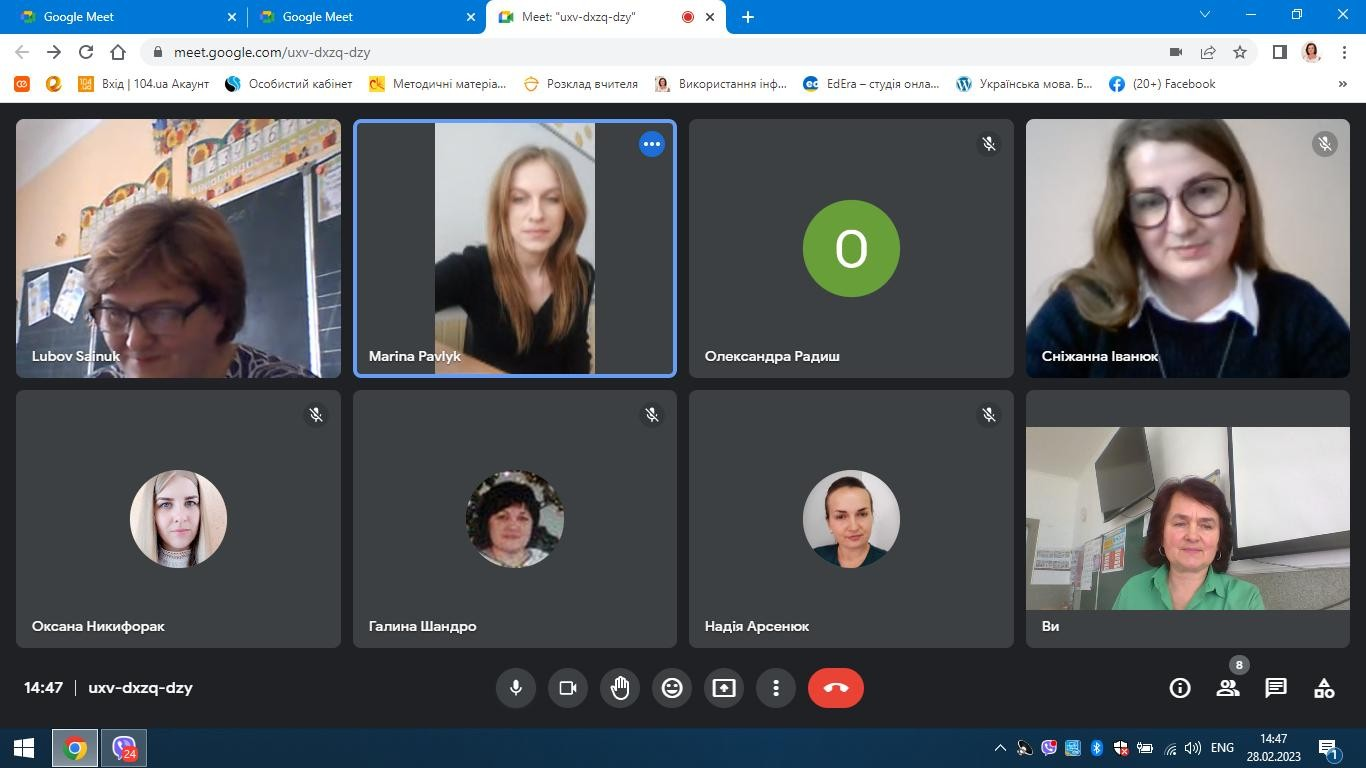1366x768 pixels.
Task: Open the Використання інф... bookmark
Action: click(x=721, y=84)
